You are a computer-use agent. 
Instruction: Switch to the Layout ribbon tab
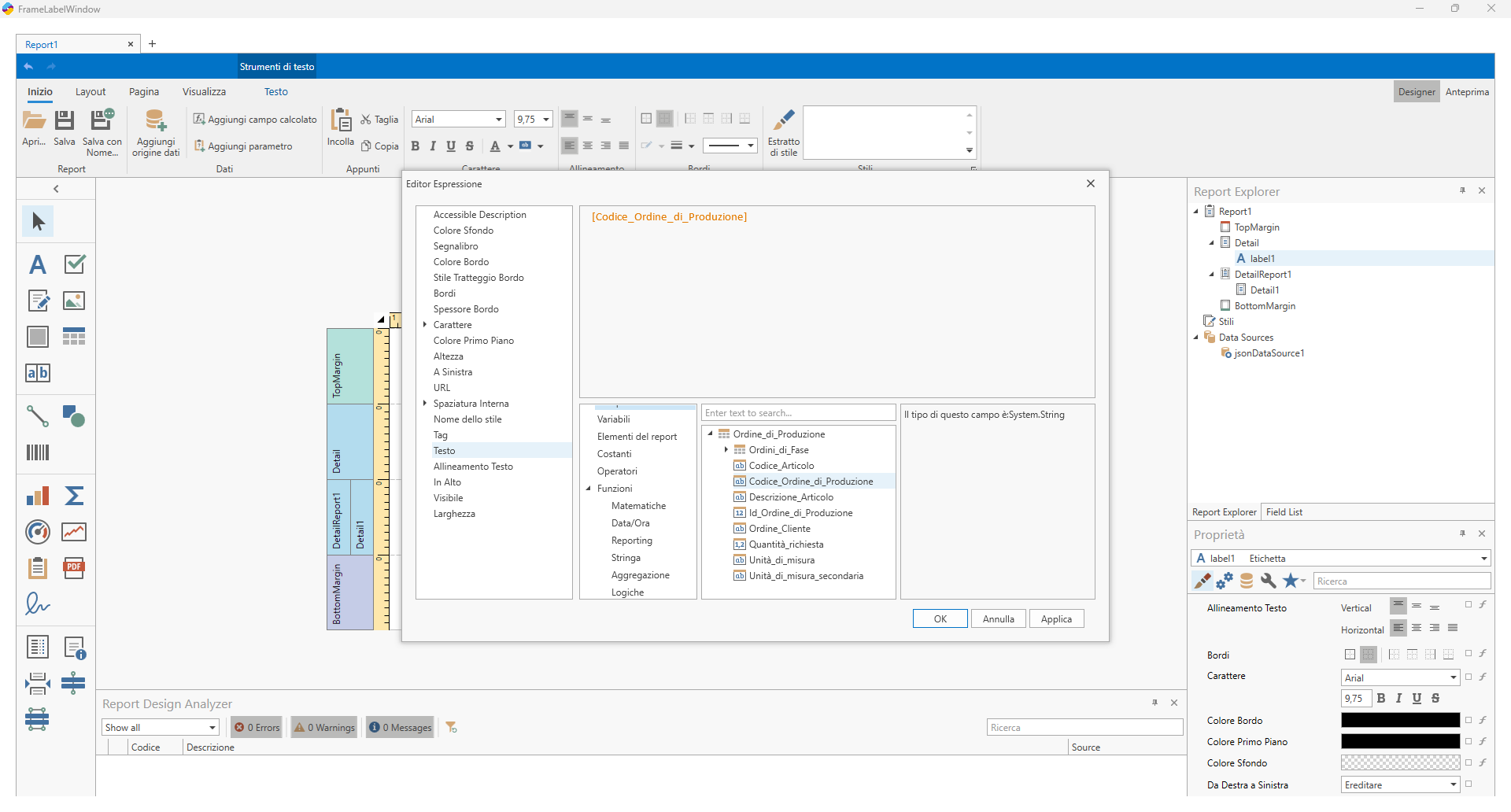coord(91,92)
